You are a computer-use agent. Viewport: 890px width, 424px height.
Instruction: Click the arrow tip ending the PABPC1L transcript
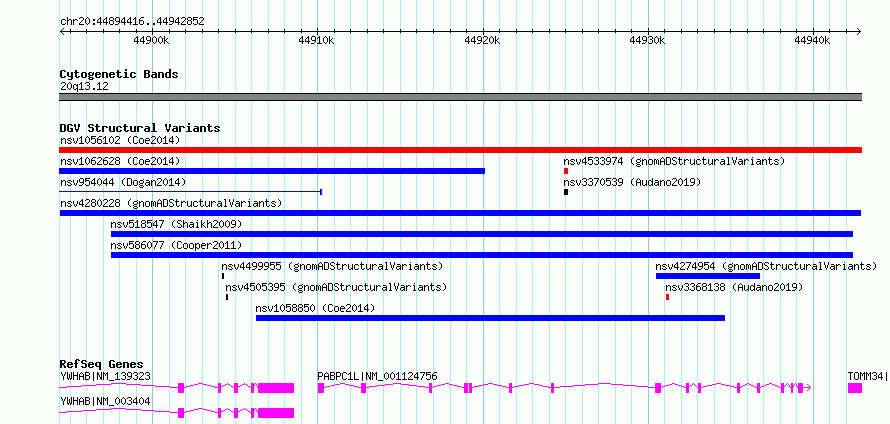tap(809, 388)
